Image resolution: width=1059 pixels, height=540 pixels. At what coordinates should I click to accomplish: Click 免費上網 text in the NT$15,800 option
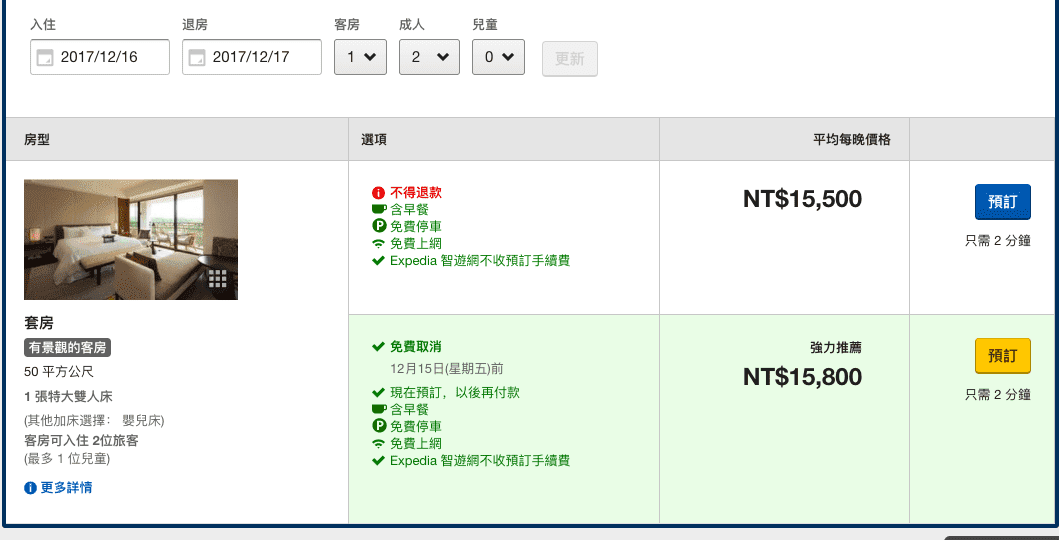coord(416,443)
